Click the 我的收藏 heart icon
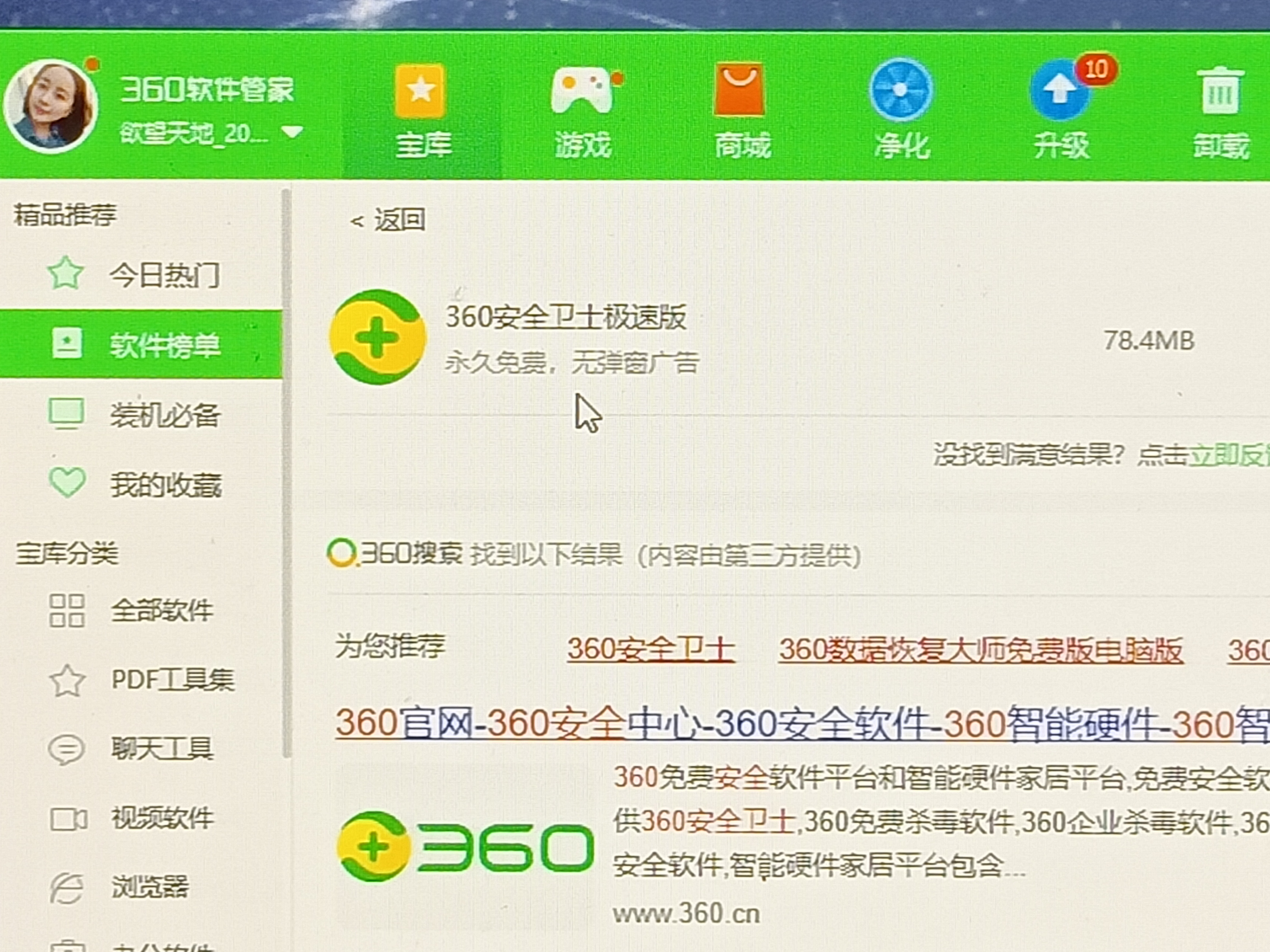The image size is (1270, 952). pyautogui.click(x=67, y=482)
